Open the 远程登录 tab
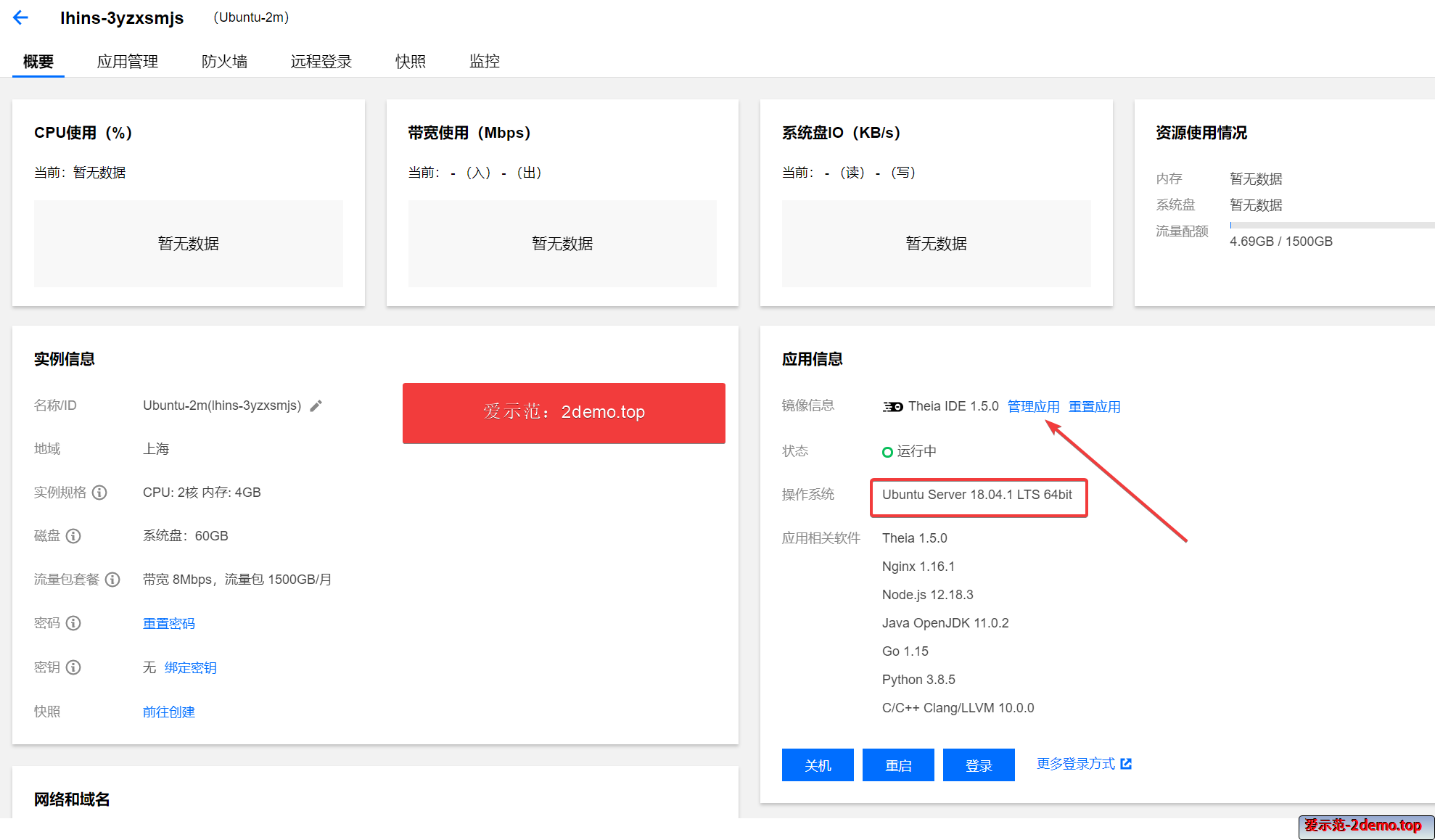The image size is (1435, 840). click(321, 62)
